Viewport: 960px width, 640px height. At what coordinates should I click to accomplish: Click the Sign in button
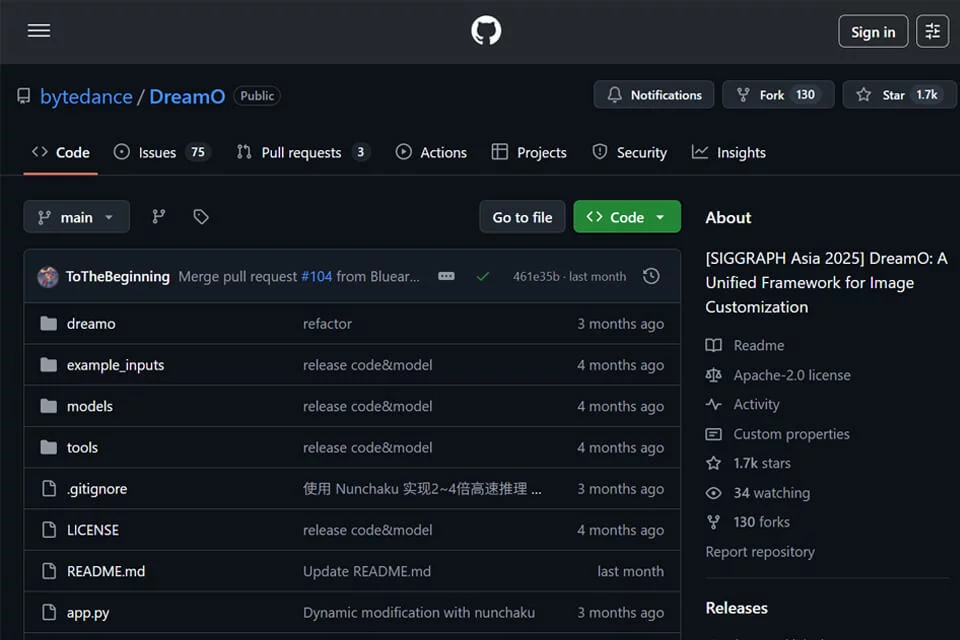pos(873,31)
